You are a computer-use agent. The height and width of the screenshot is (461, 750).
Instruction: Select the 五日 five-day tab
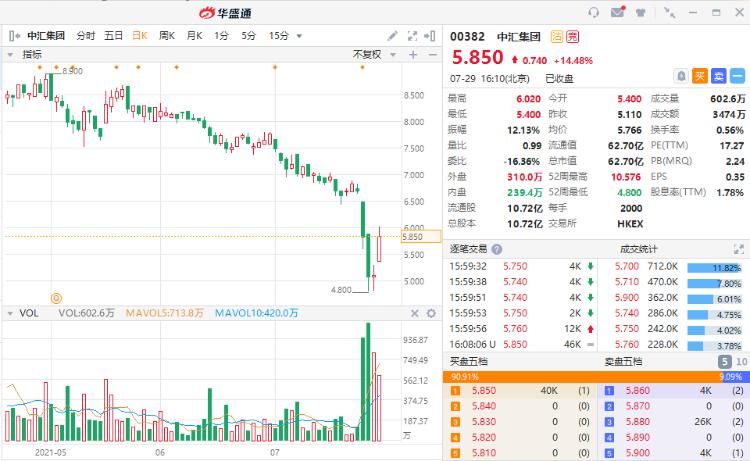click(x=113, y=36)
